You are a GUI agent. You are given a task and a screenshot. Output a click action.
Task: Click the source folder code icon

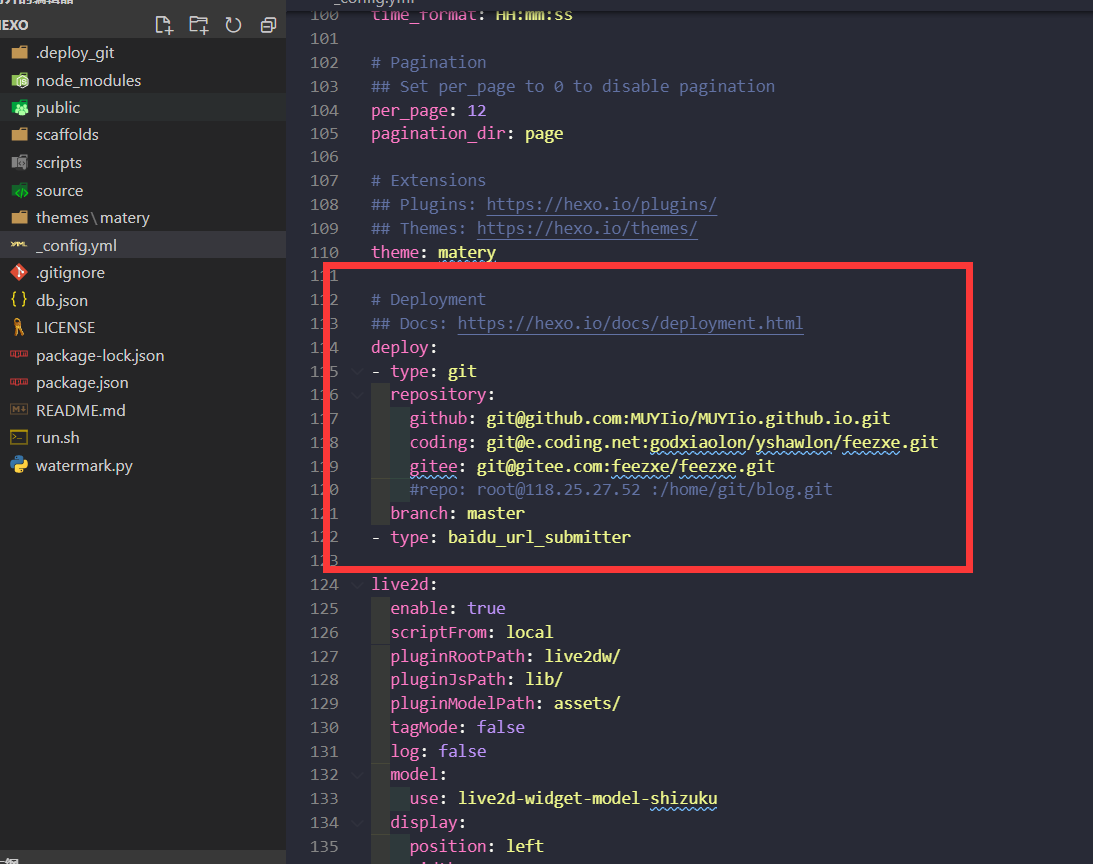(20, 190)
